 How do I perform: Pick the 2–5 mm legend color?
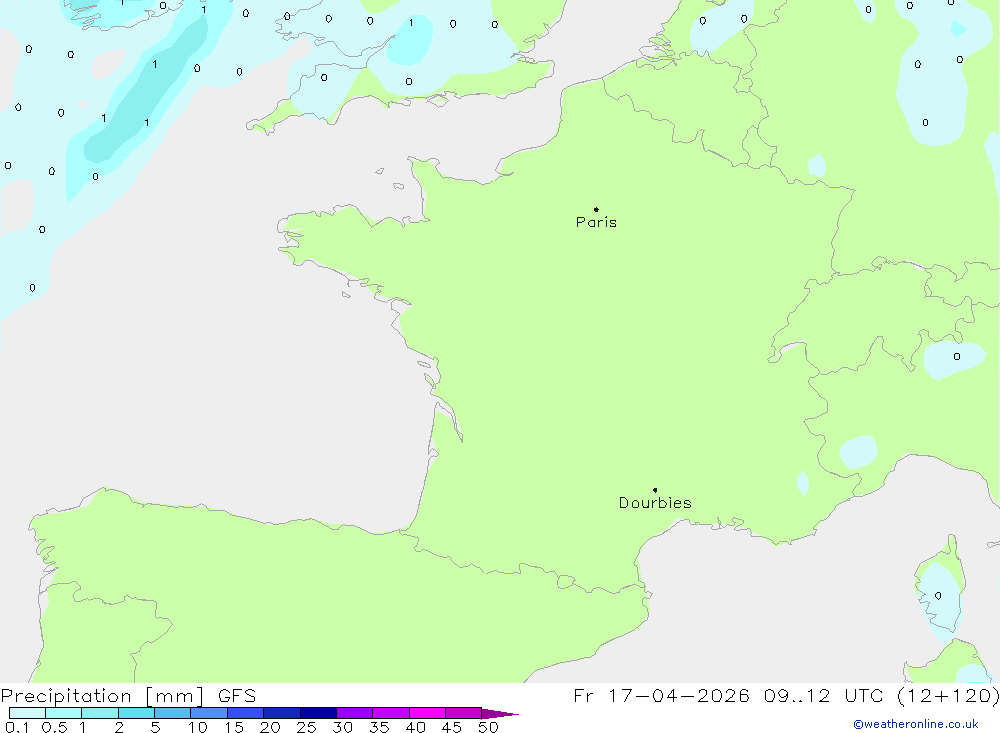[136, 713]
